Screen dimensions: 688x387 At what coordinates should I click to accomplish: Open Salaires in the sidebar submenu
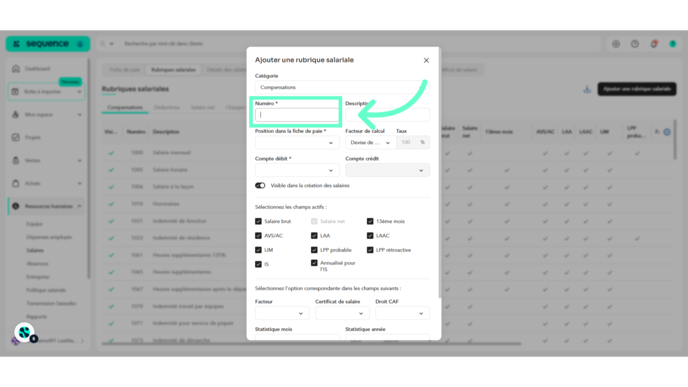35,251
